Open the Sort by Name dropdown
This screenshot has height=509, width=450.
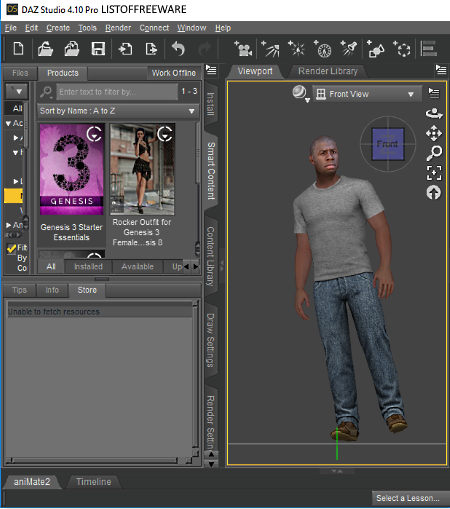(x=117, y=111)
